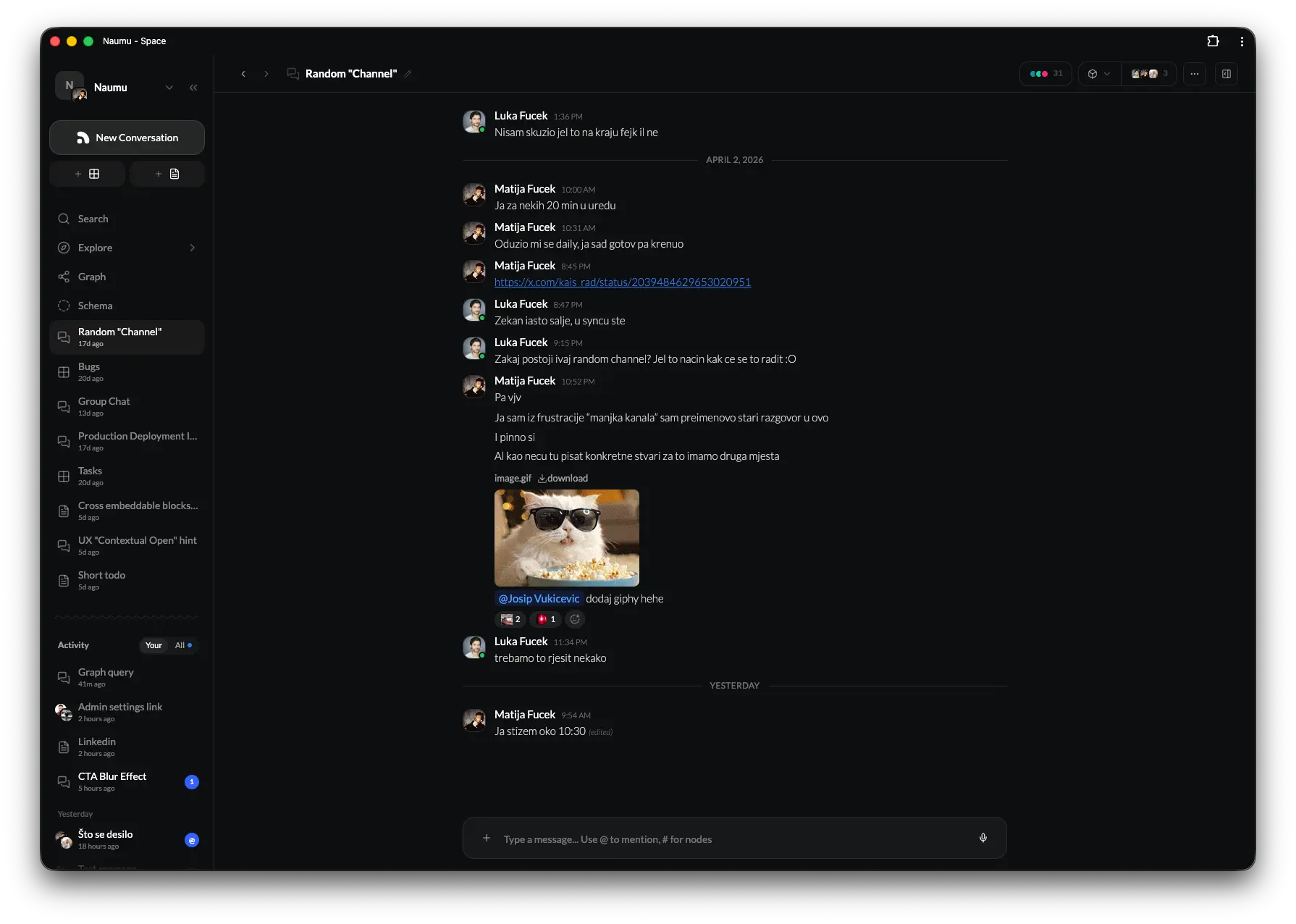Viewport: 1296px width, 924px height.
Task: Edit the Random "Channel" title pencil
Action: pyautogui.click(x=408, y=74)
